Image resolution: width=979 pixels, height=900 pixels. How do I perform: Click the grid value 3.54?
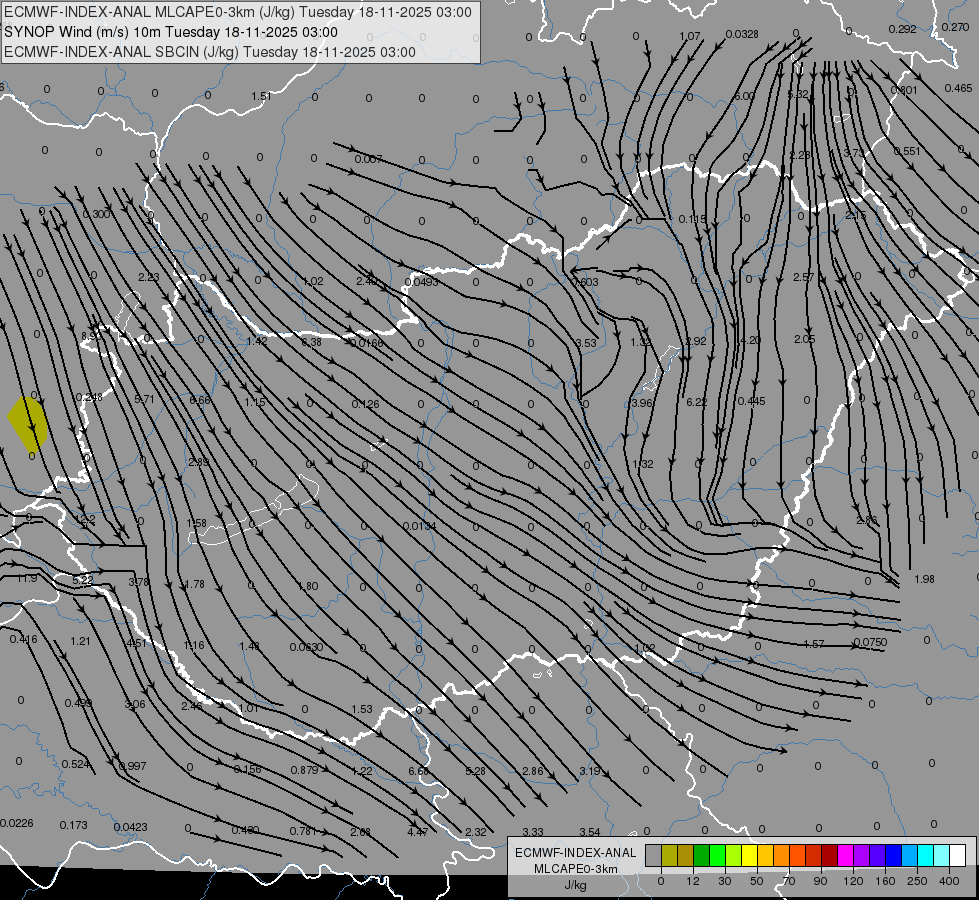click(x=589, y=832)
